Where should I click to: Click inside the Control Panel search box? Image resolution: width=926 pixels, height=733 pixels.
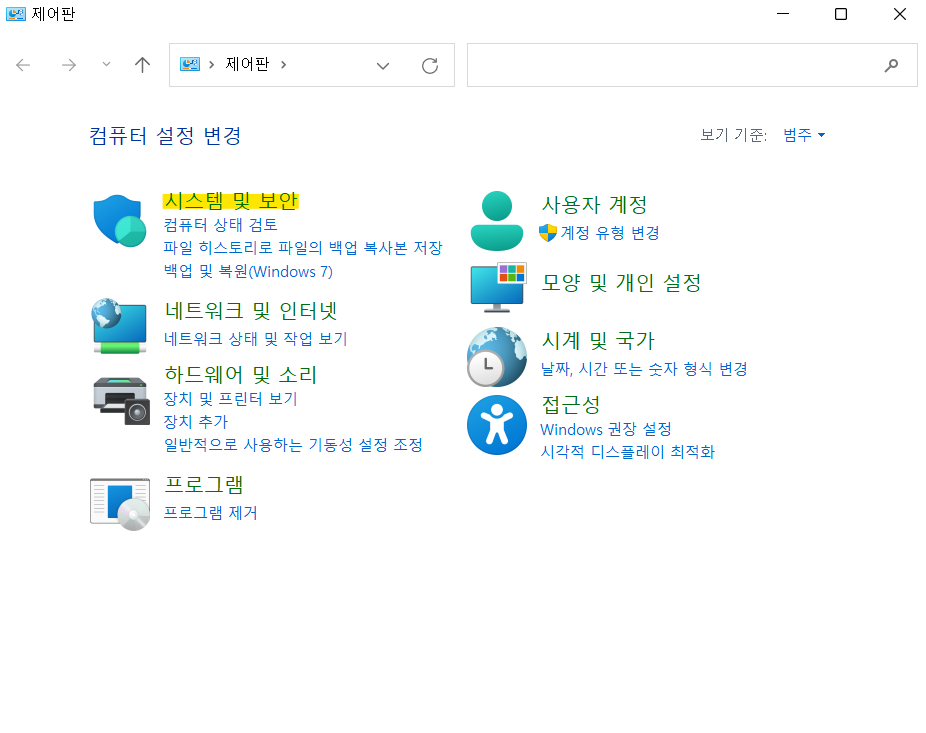click(x=692, y=65)
